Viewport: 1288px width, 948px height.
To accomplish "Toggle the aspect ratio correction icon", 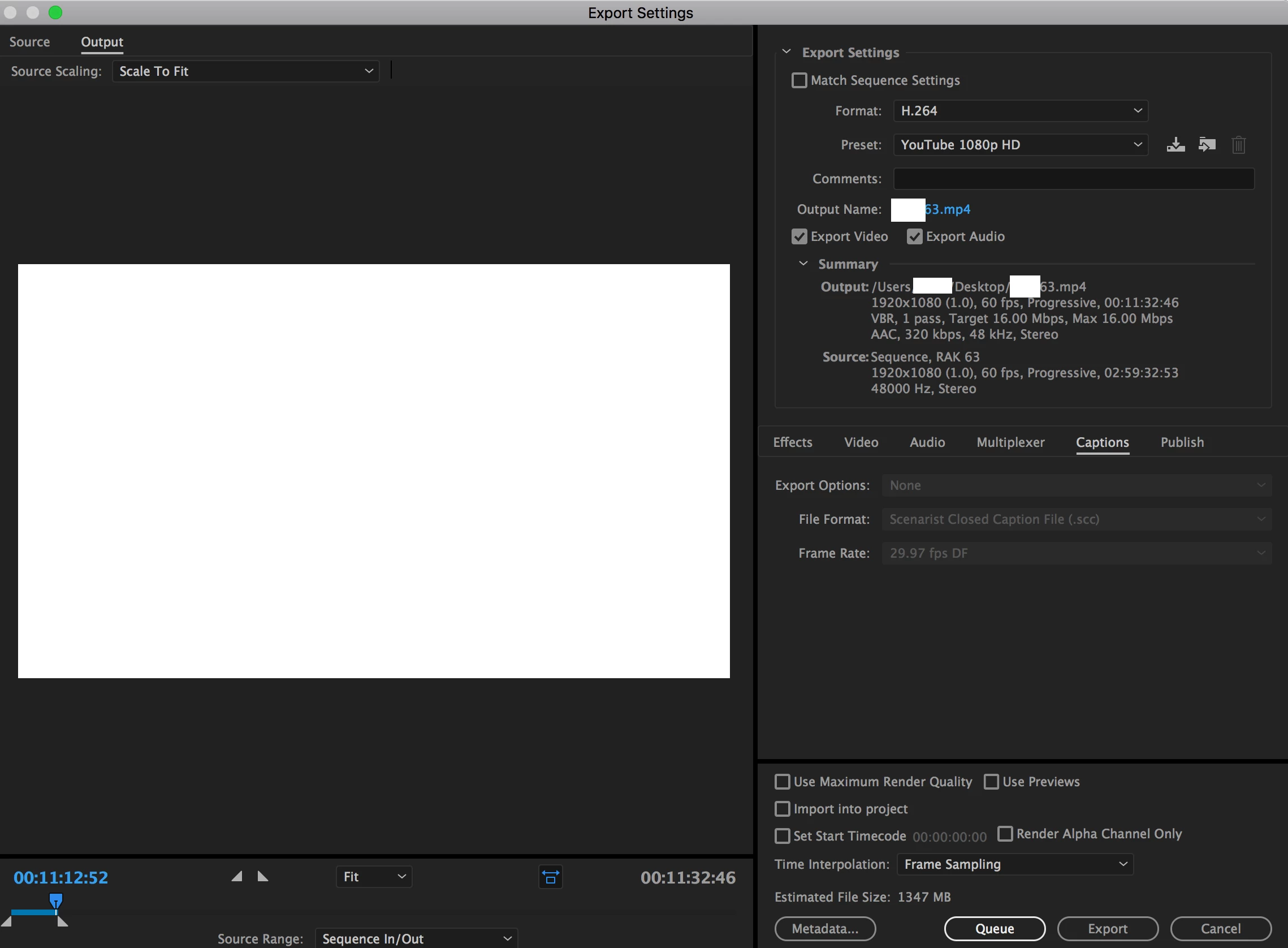I will click(x=550, y=877).
